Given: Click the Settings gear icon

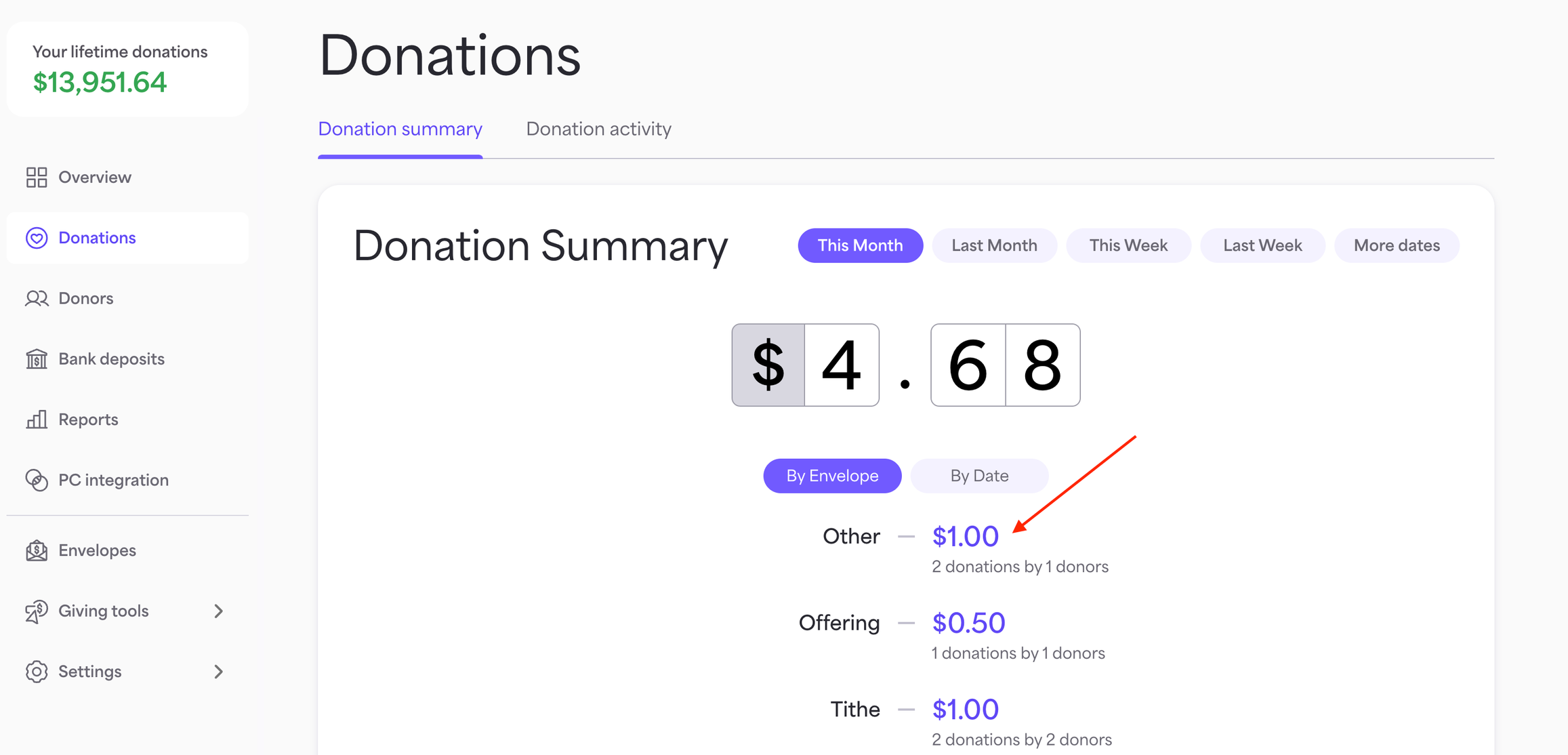Looking at the screenshot, I should pyautogui.click(x=37, y=672).
